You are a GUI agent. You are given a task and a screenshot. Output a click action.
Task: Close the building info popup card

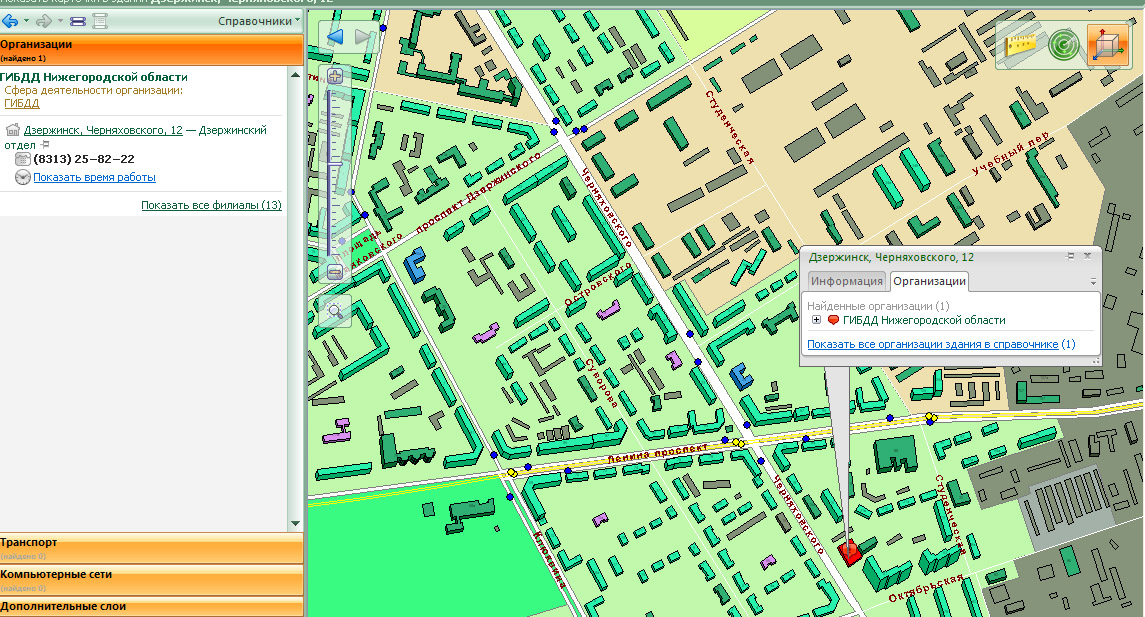click(1087, 256)
